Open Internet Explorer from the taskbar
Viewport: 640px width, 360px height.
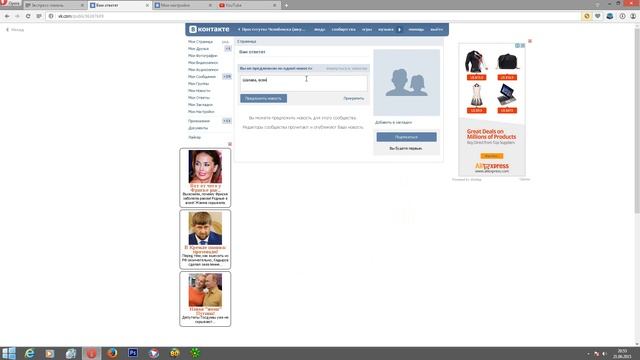coord(29,353)
